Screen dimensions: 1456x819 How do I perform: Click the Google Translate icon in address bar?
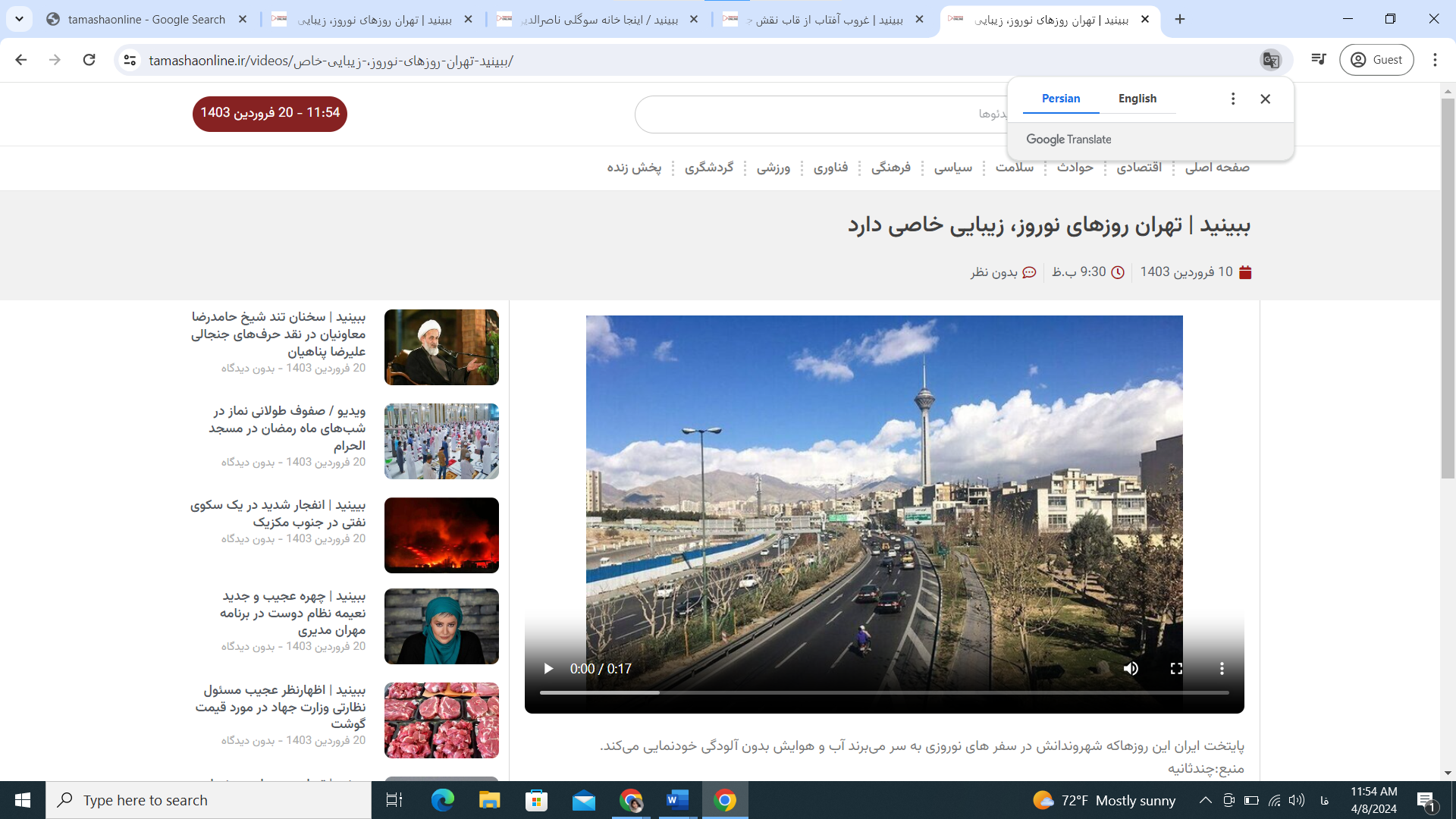tap(1271, 60)
